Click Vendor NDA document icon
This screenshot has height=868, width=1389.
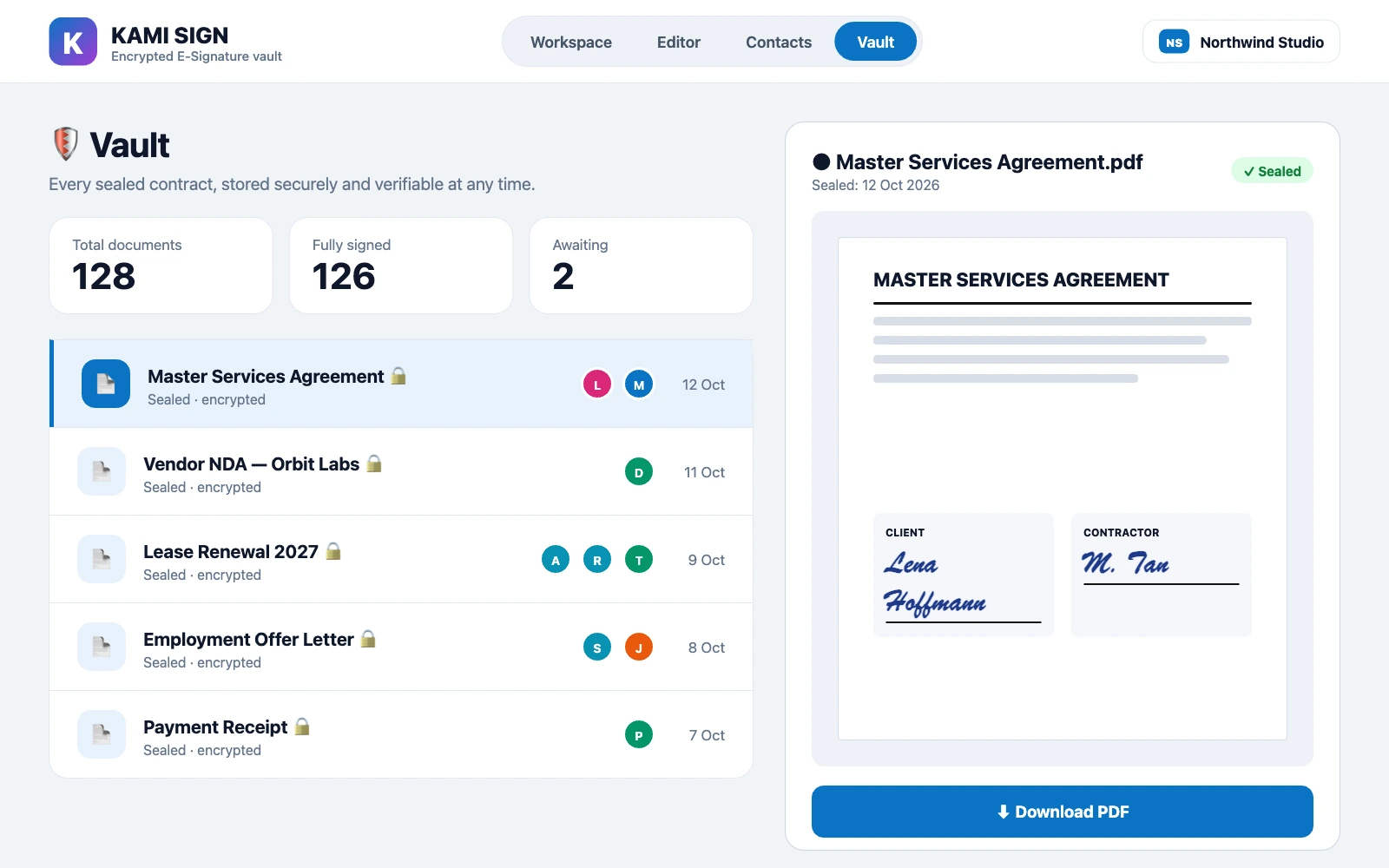click(102, 471)
